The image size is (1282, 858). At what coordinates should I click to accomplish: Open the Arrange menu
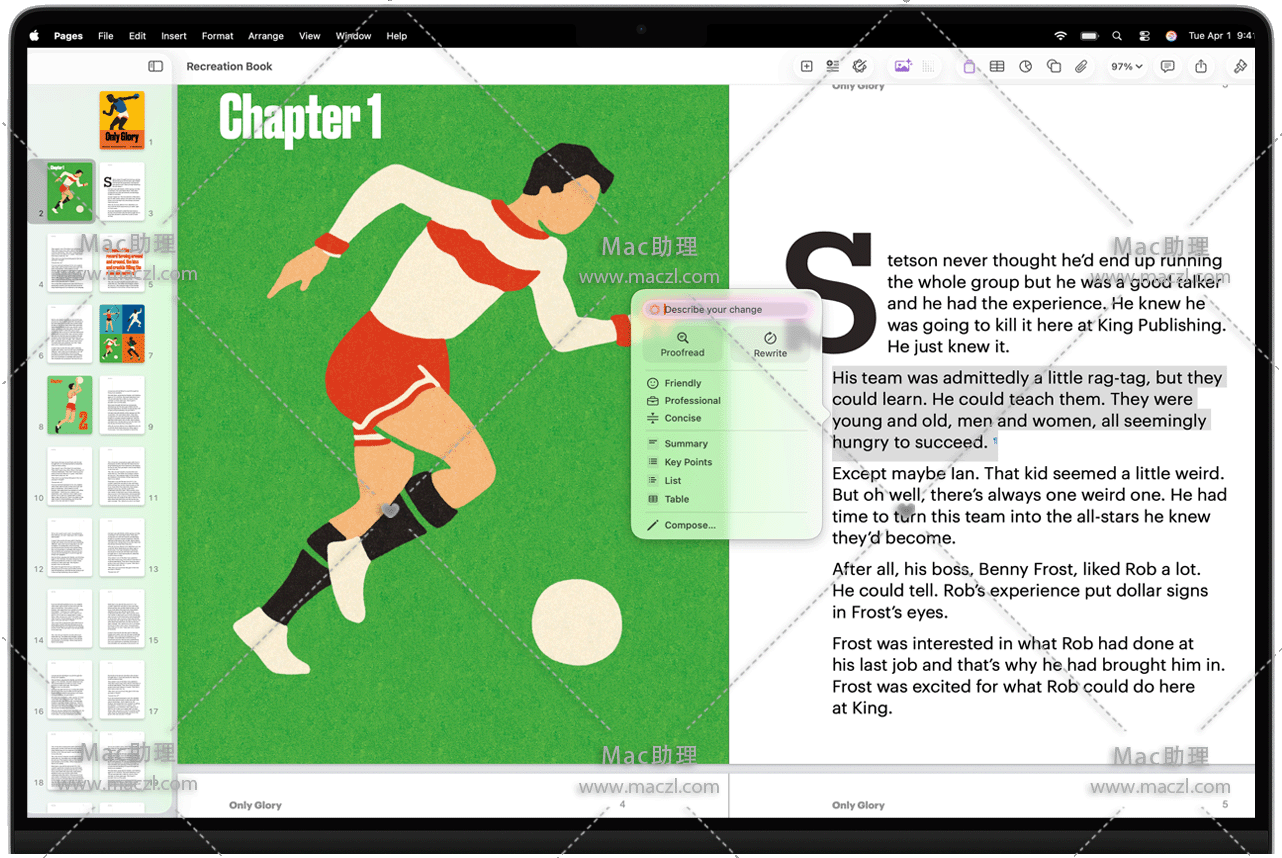[x=266, y=36]
